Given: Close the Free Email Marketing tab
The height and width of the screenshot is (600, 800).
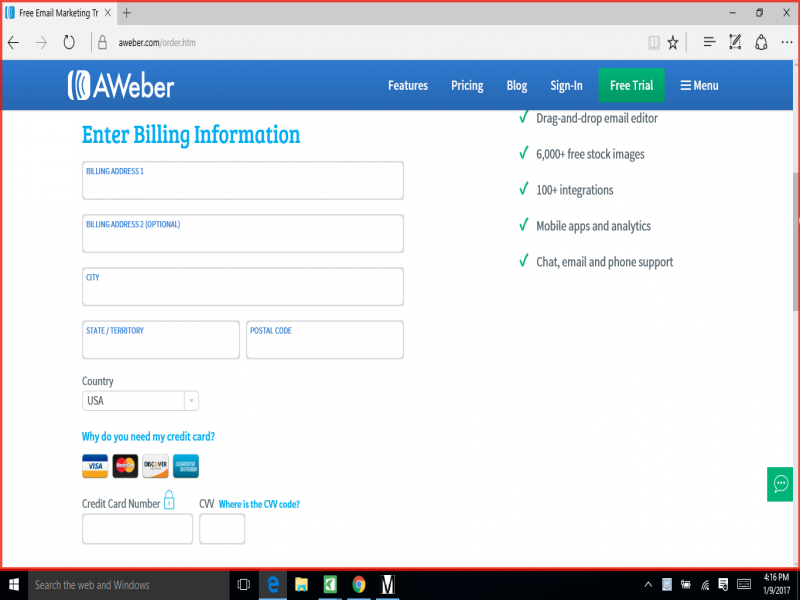Looking at the screenshot, I should (108, 13).
